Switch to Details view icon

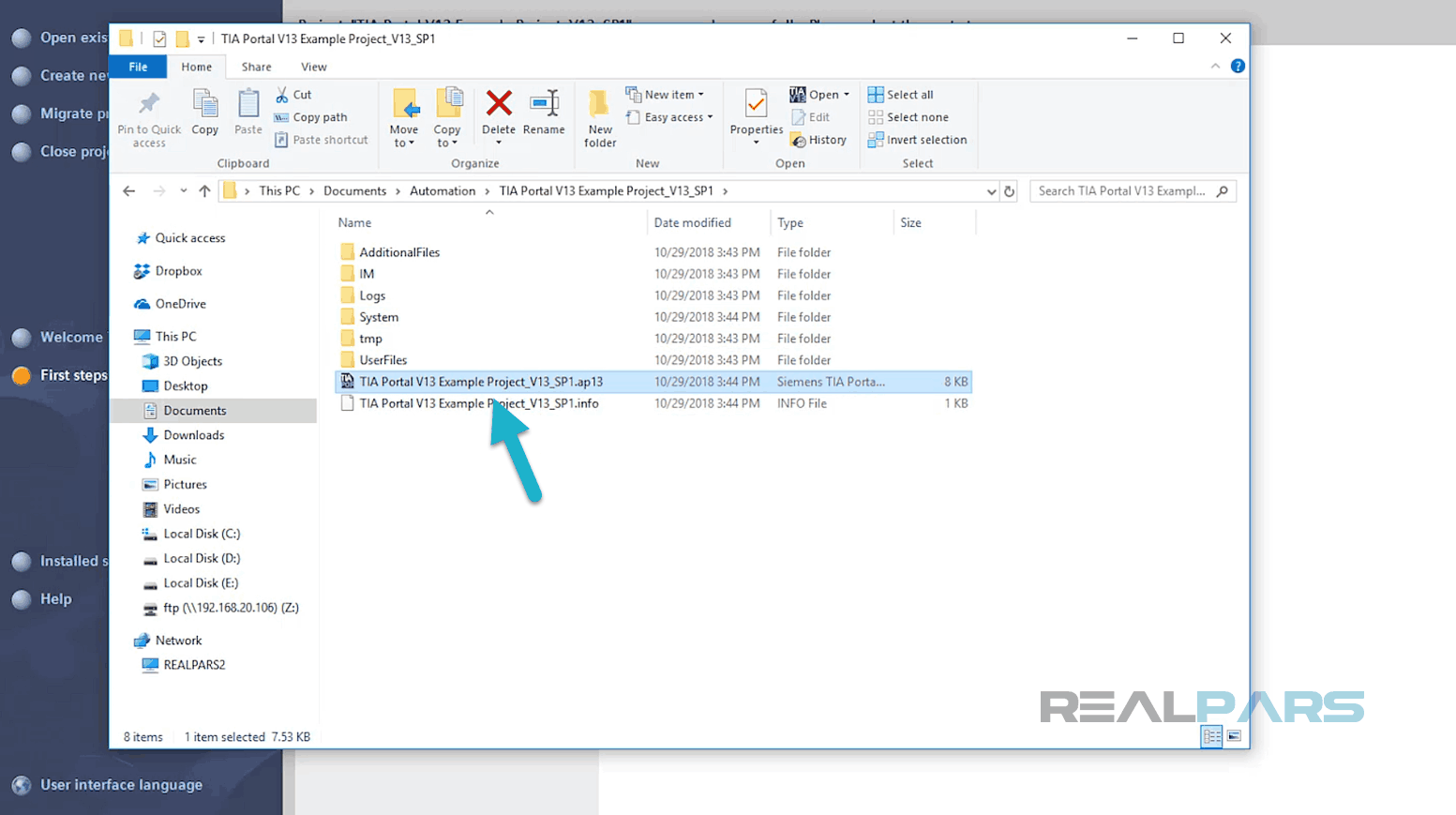click(x=1211, y=737)
